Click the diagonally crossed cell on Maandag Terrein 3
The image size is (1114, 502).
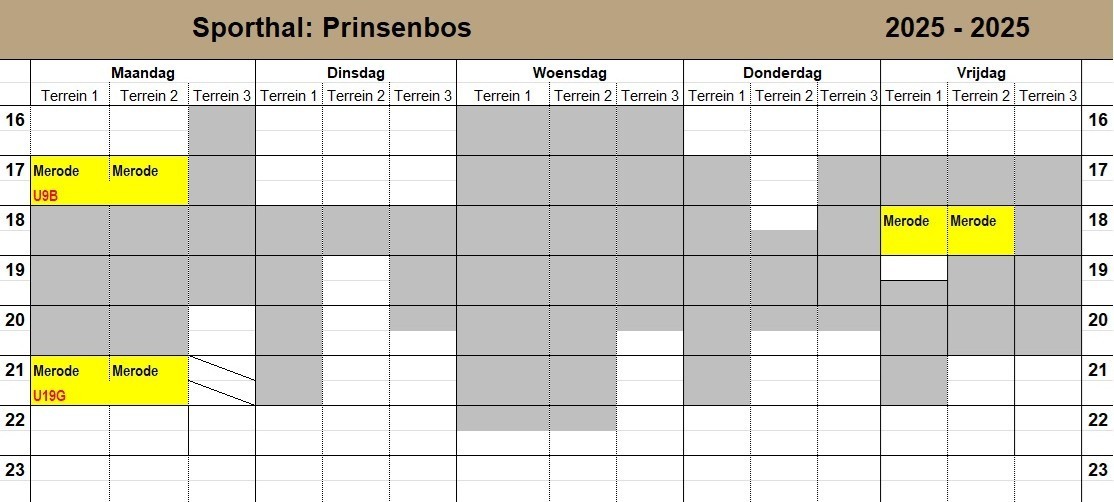pos(222,380)
